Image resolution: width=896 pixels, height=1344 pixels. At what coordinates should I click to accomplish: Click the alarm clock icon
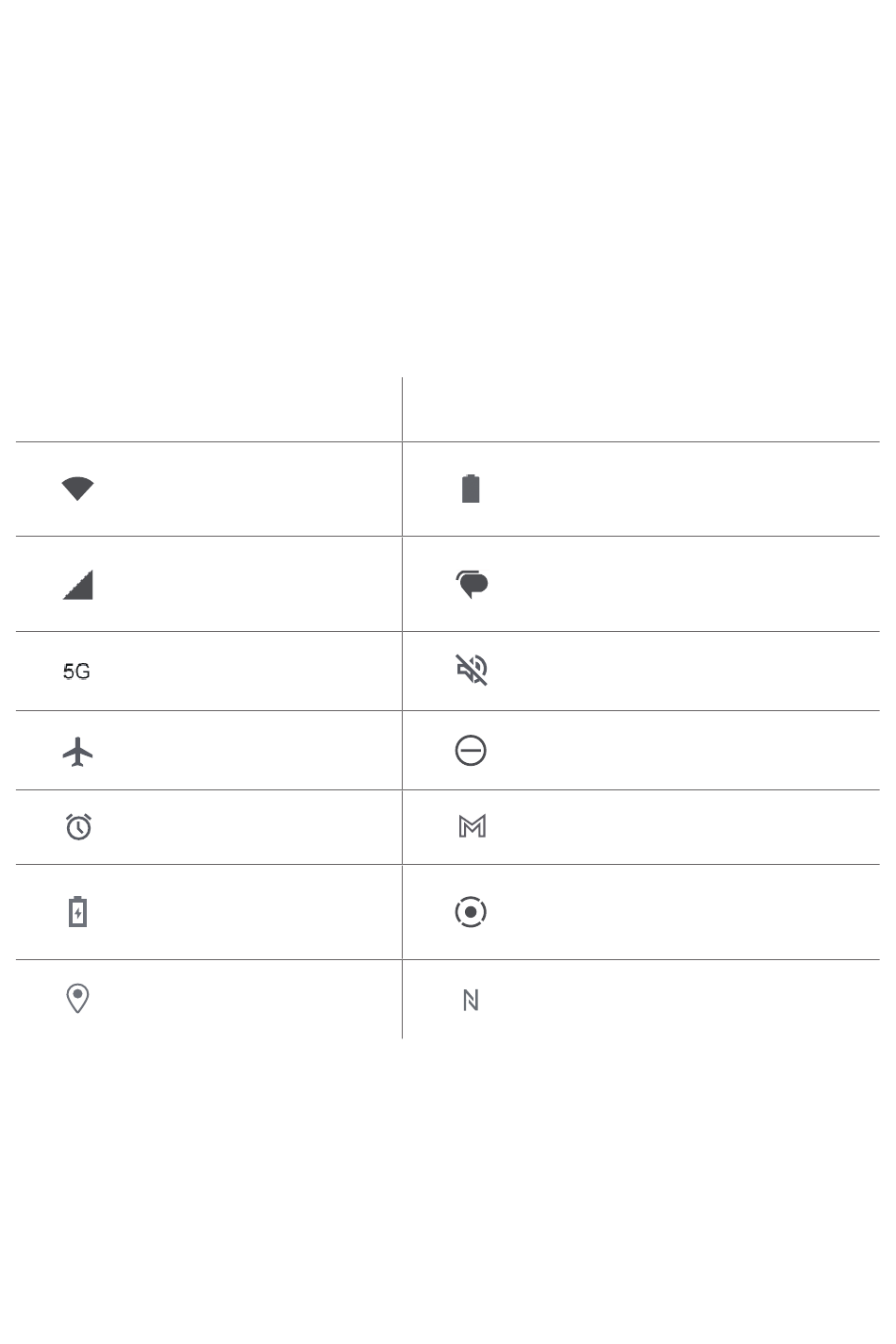pyautogui.click(x=78, y=827)
